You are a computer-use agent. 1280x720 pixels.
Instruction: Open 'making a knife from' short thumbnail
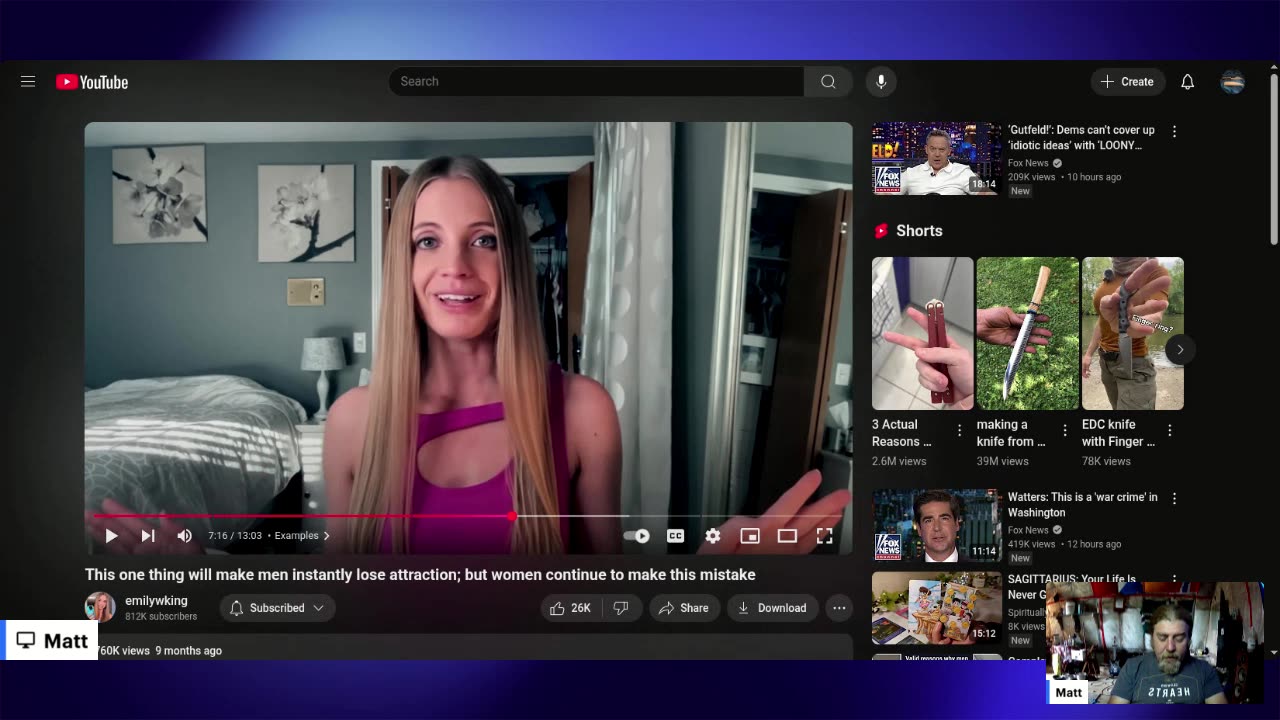(1027, 333)
